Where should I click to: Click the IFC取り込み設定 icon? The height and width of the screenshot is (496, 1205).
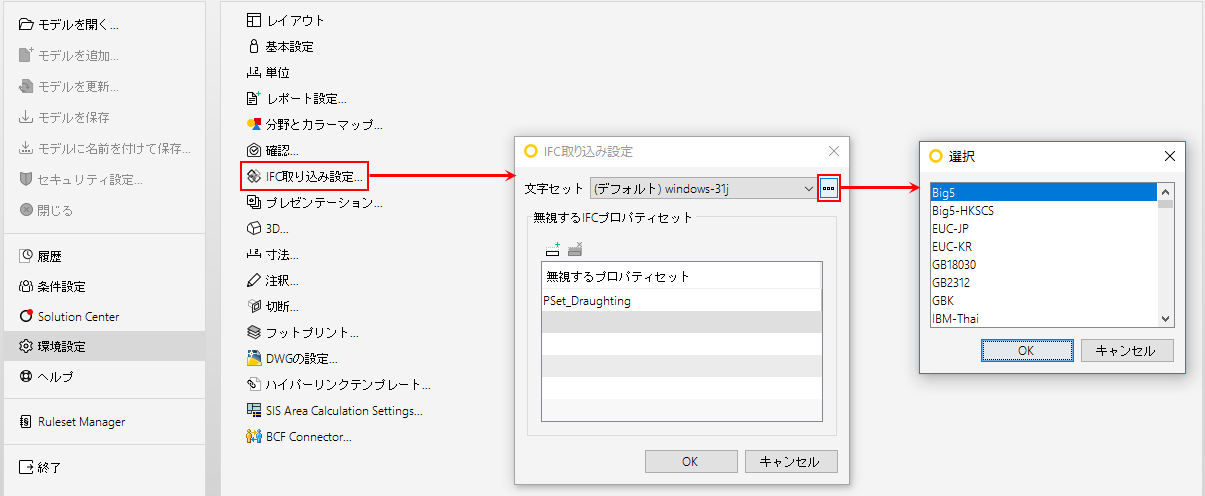pos(254,177)
